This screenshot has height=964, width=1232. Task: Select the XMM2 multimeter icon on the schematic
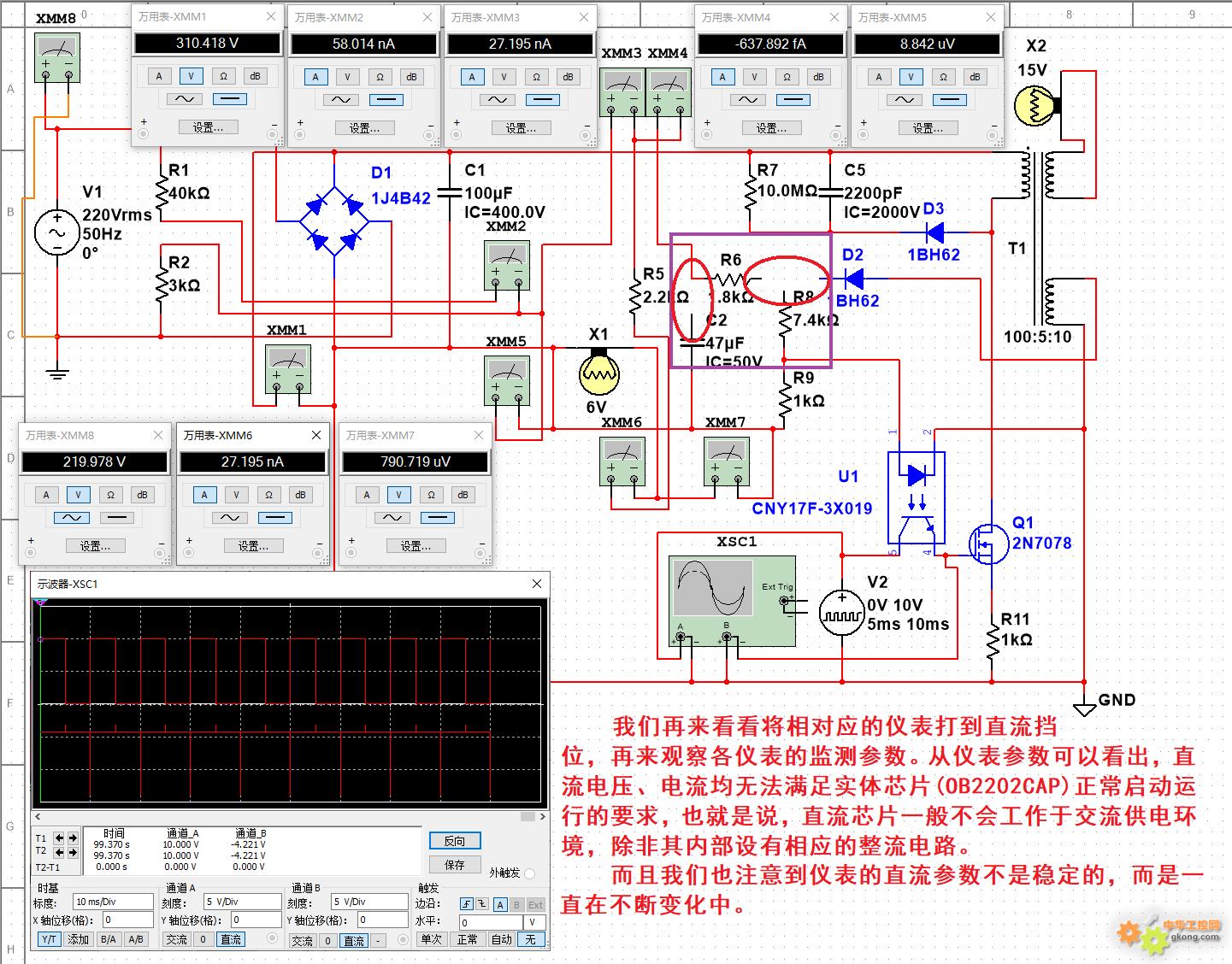coord(506,265)
